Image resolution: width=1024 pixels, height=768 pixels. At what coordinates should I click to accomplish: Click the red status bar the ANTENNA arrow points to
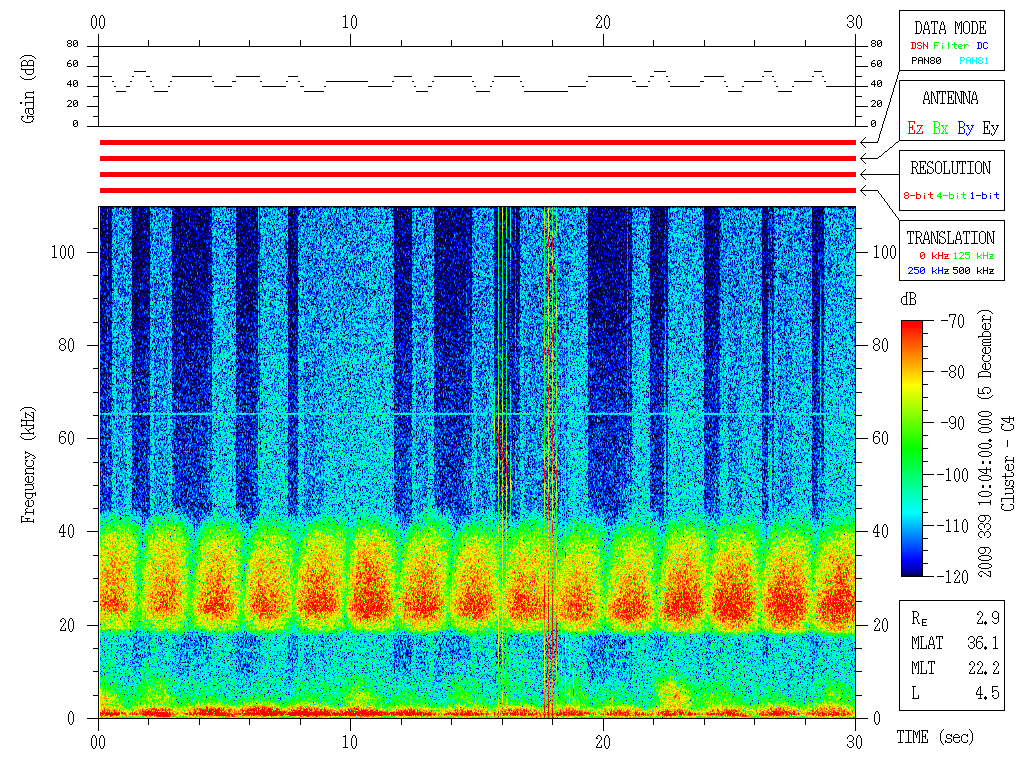(477, 159)
